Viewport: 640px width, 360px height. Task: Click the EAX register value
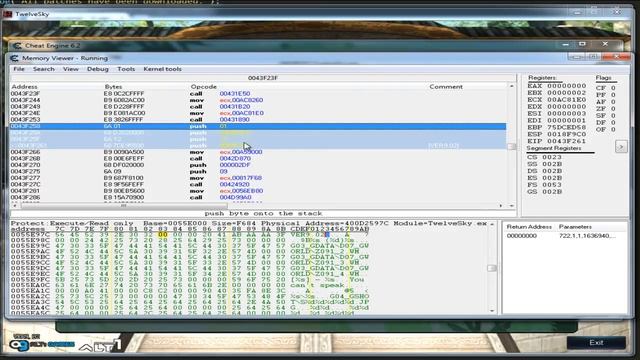tap(556, 86)
